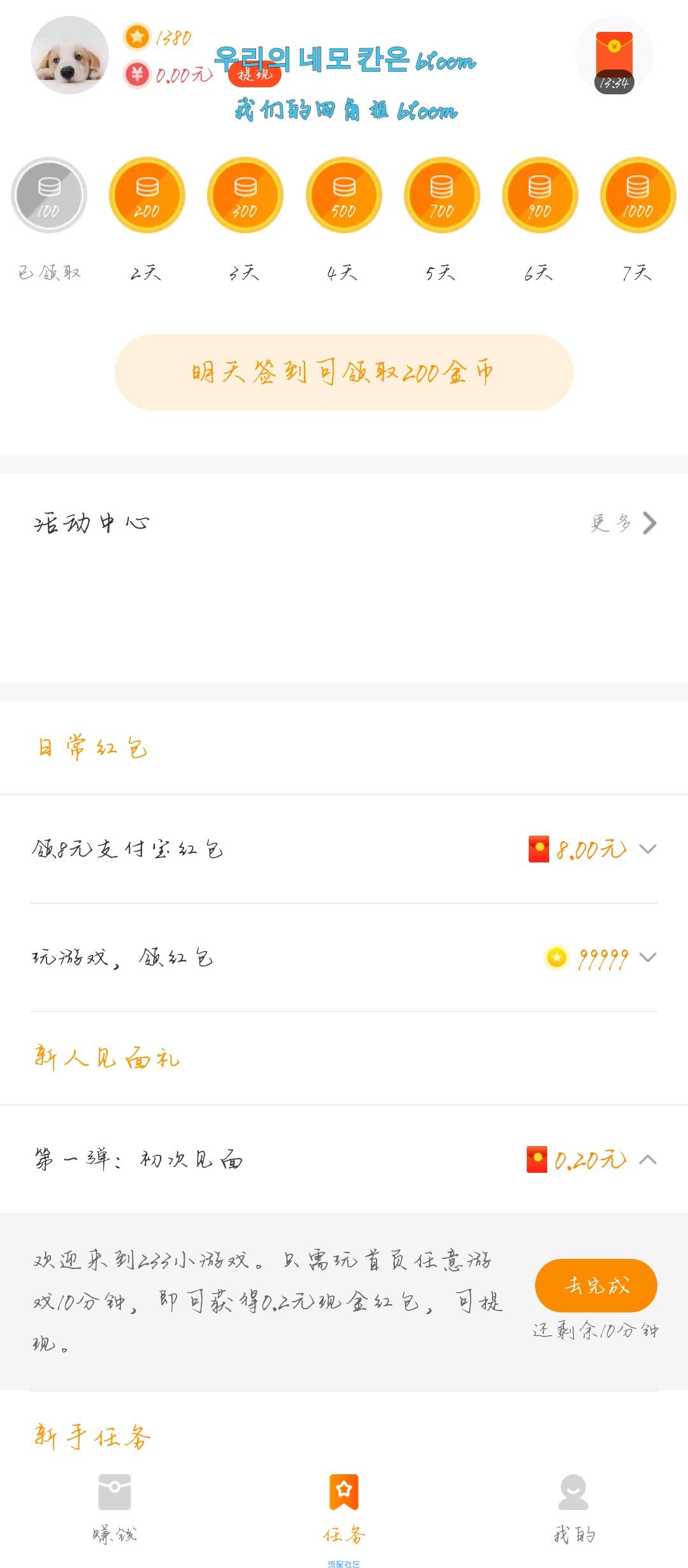Click the 提现 withdraw button
Image resolution: width=688 pixels, height=1568 pixels.
255,75
